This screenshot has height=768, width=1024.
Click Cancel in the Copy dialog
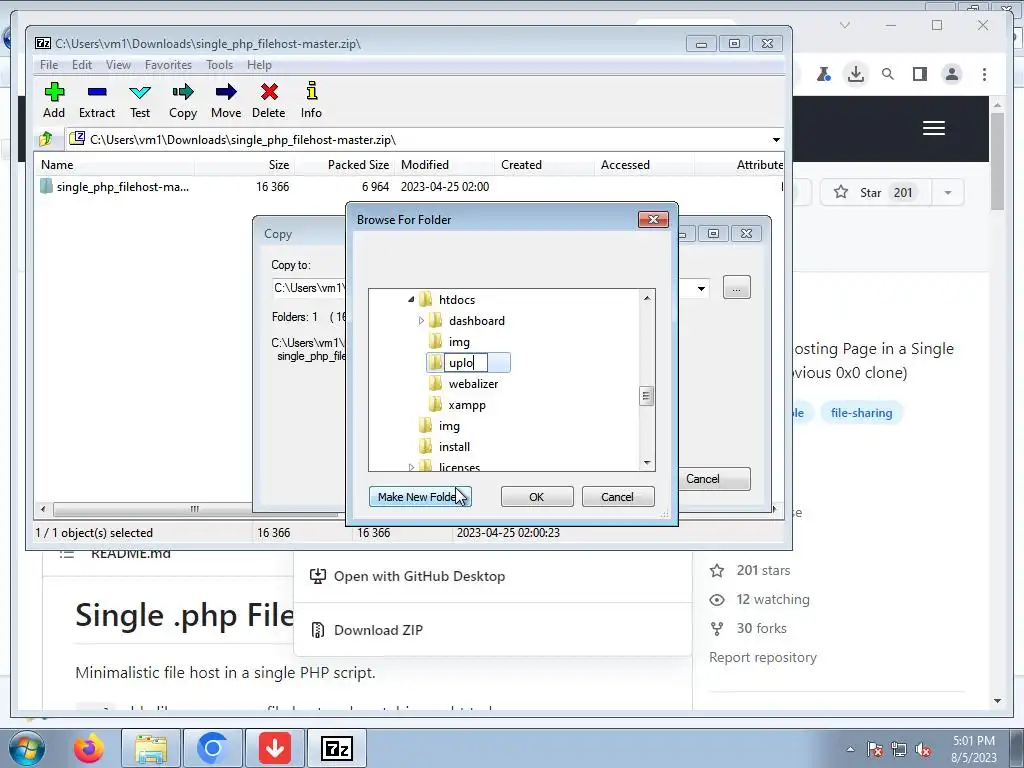712,479
